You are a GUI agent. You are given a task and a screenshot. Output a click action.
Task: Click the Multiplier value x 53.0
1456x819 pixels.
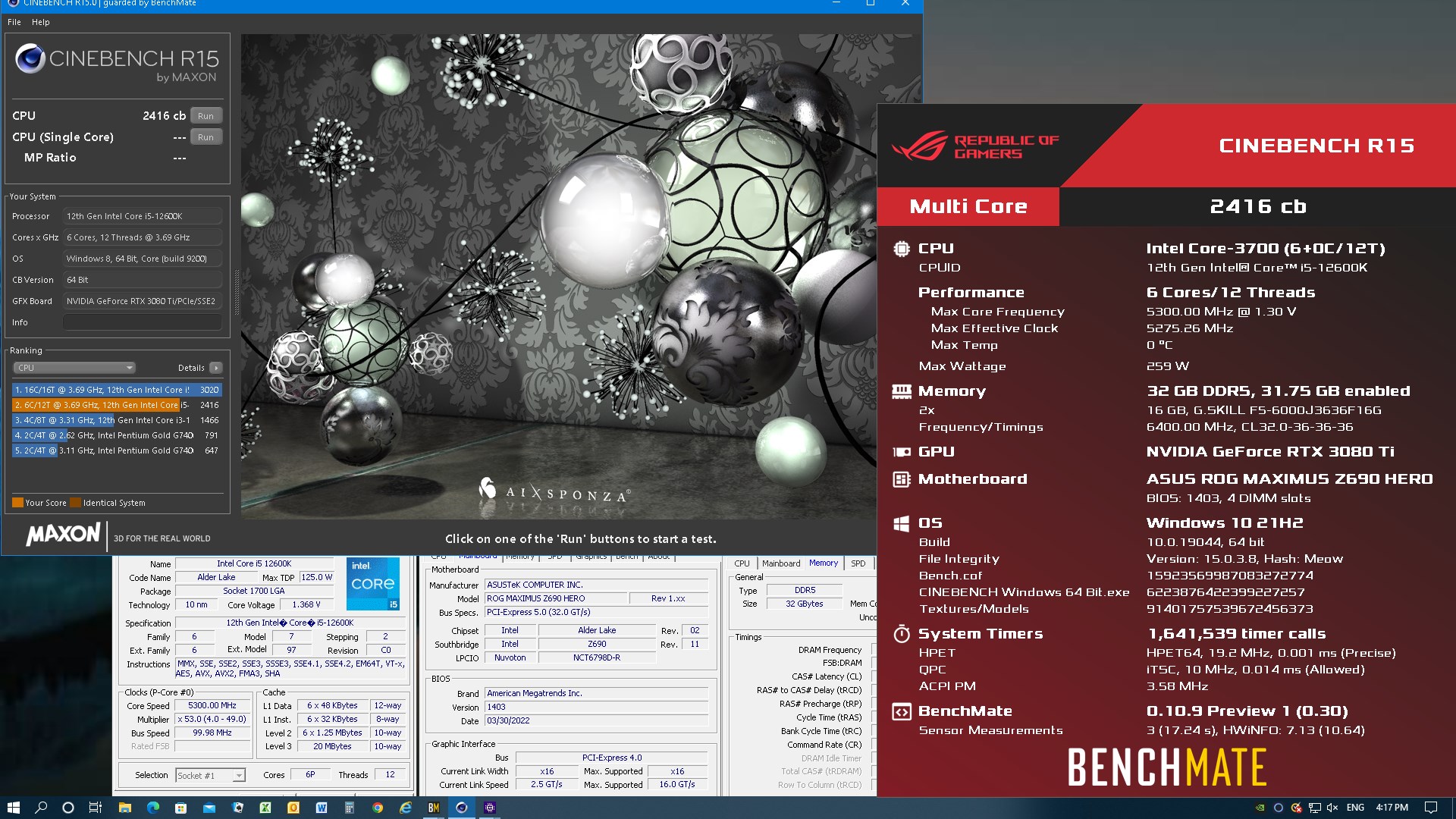212,719
